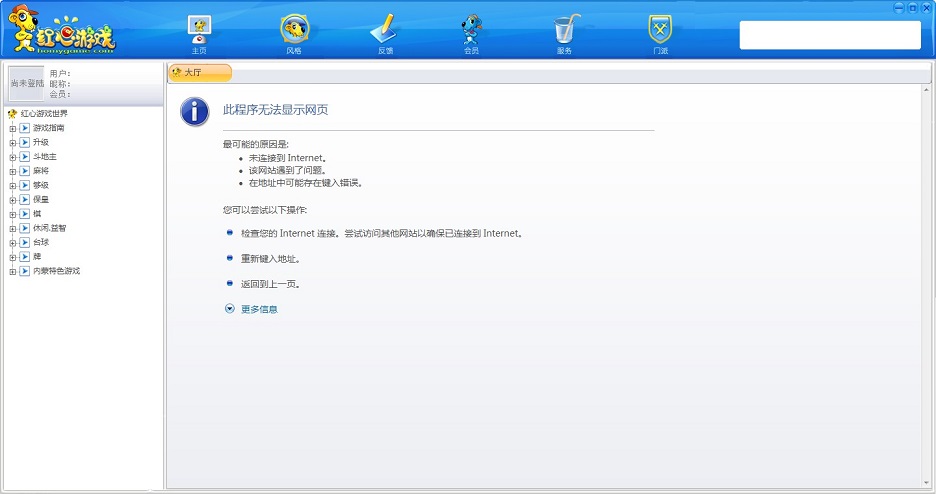Click the 此程序无法显示网页 heading

coord(275,110)
